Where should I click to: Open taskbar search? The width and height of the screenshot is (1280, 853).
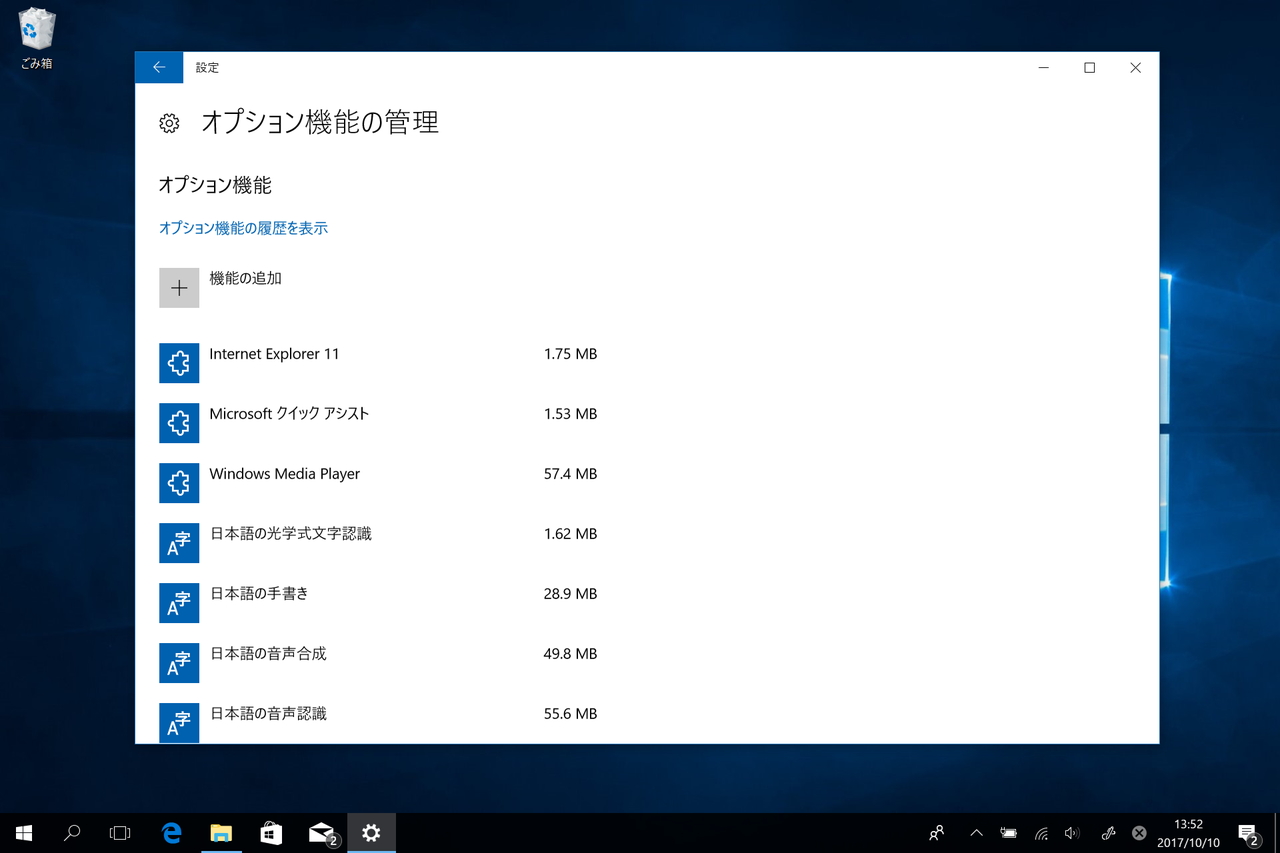pos(72,833)
